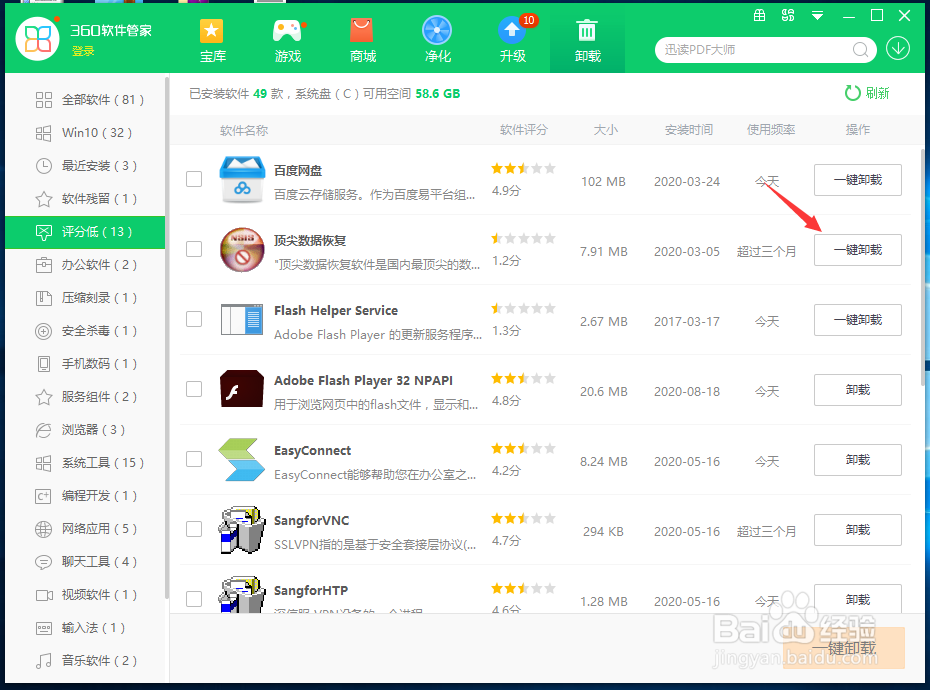Open the 净化 purify tab

[x=437, y=40]
